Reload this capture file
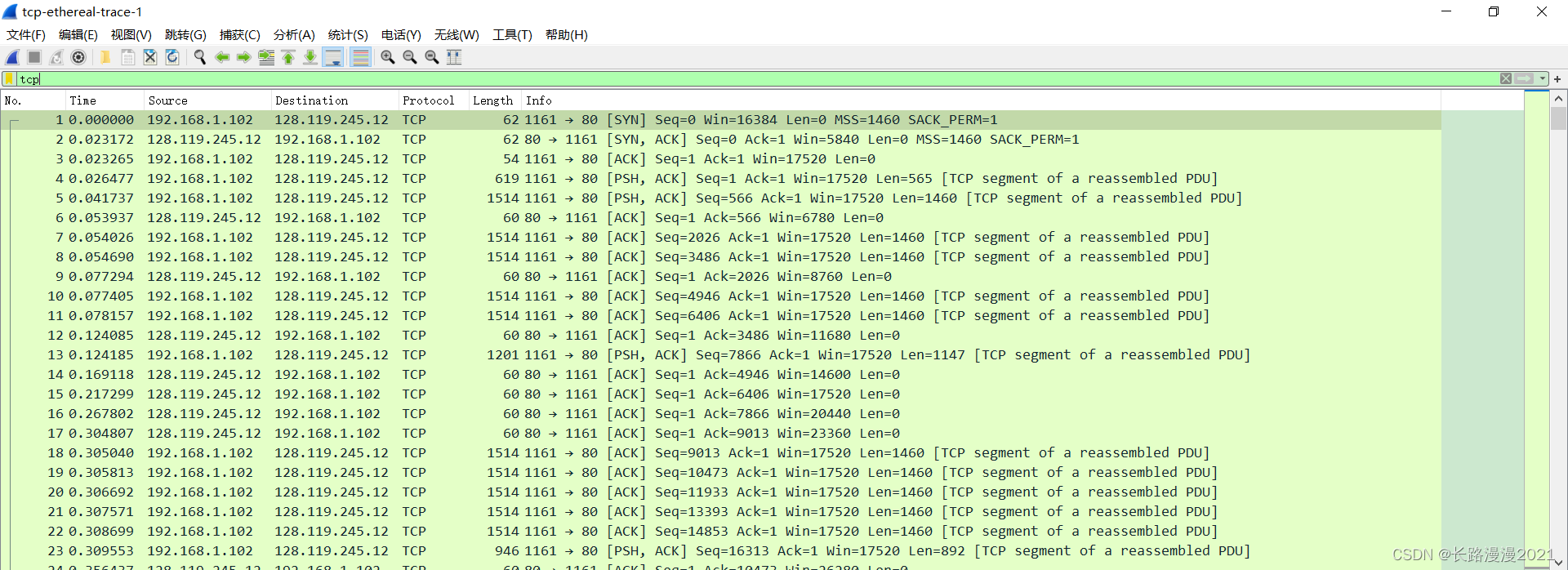This screenshot has width=1568, height=570. pyautogui.click(x=172, y=57)
